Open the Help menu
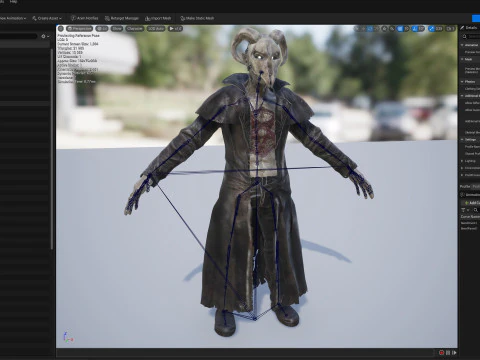 13,2
